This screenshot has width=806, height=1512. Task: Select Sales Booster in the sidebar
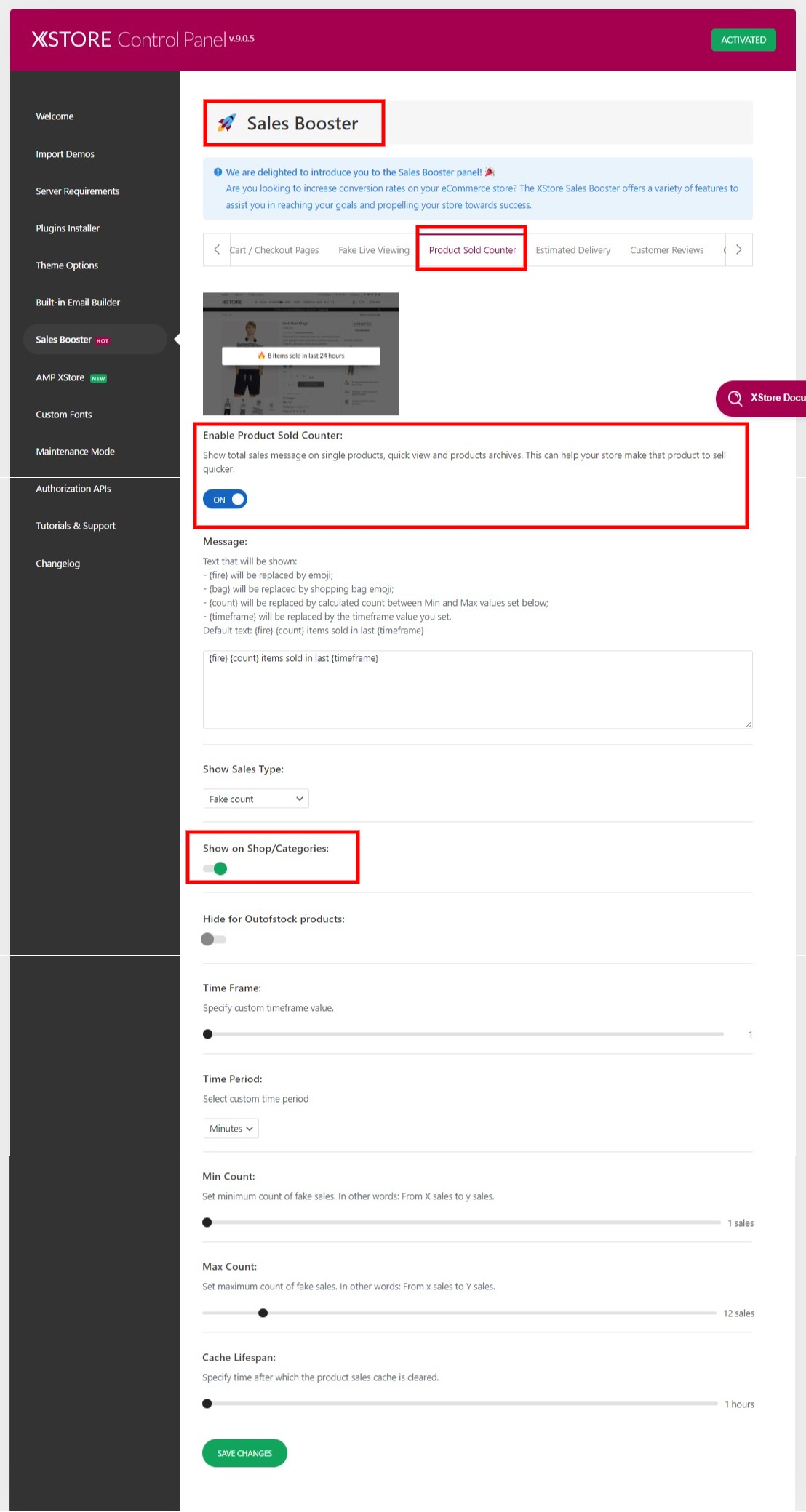tap(95, 340)
